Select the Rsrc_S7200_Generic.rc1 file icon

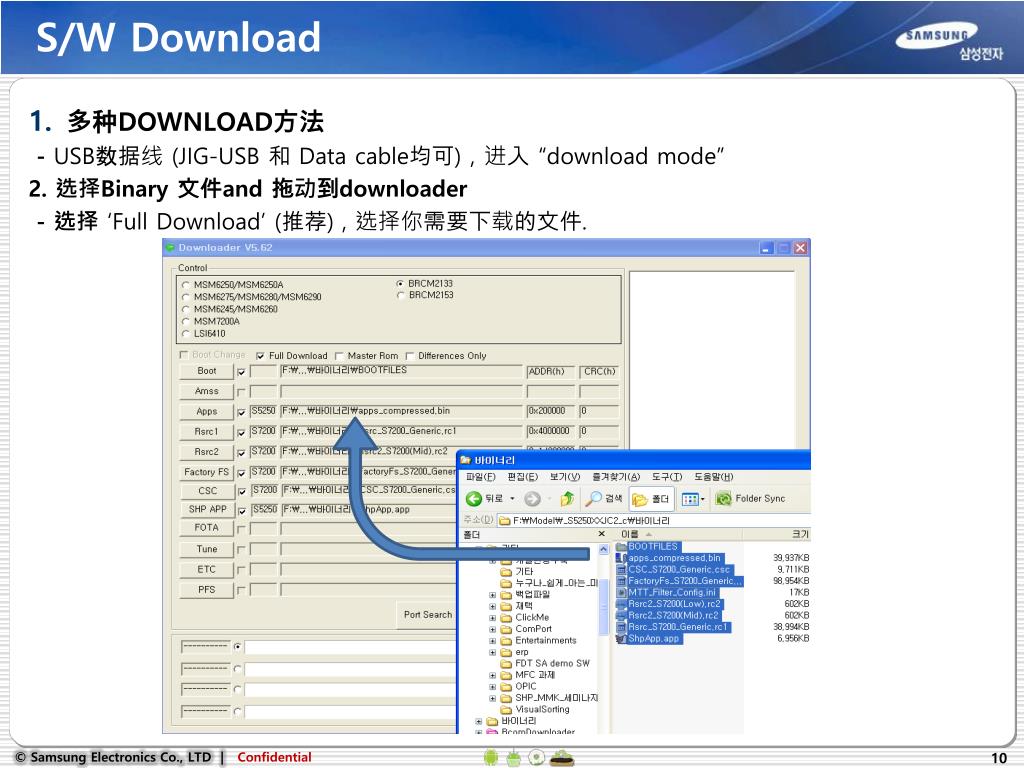tap(621, 627)
